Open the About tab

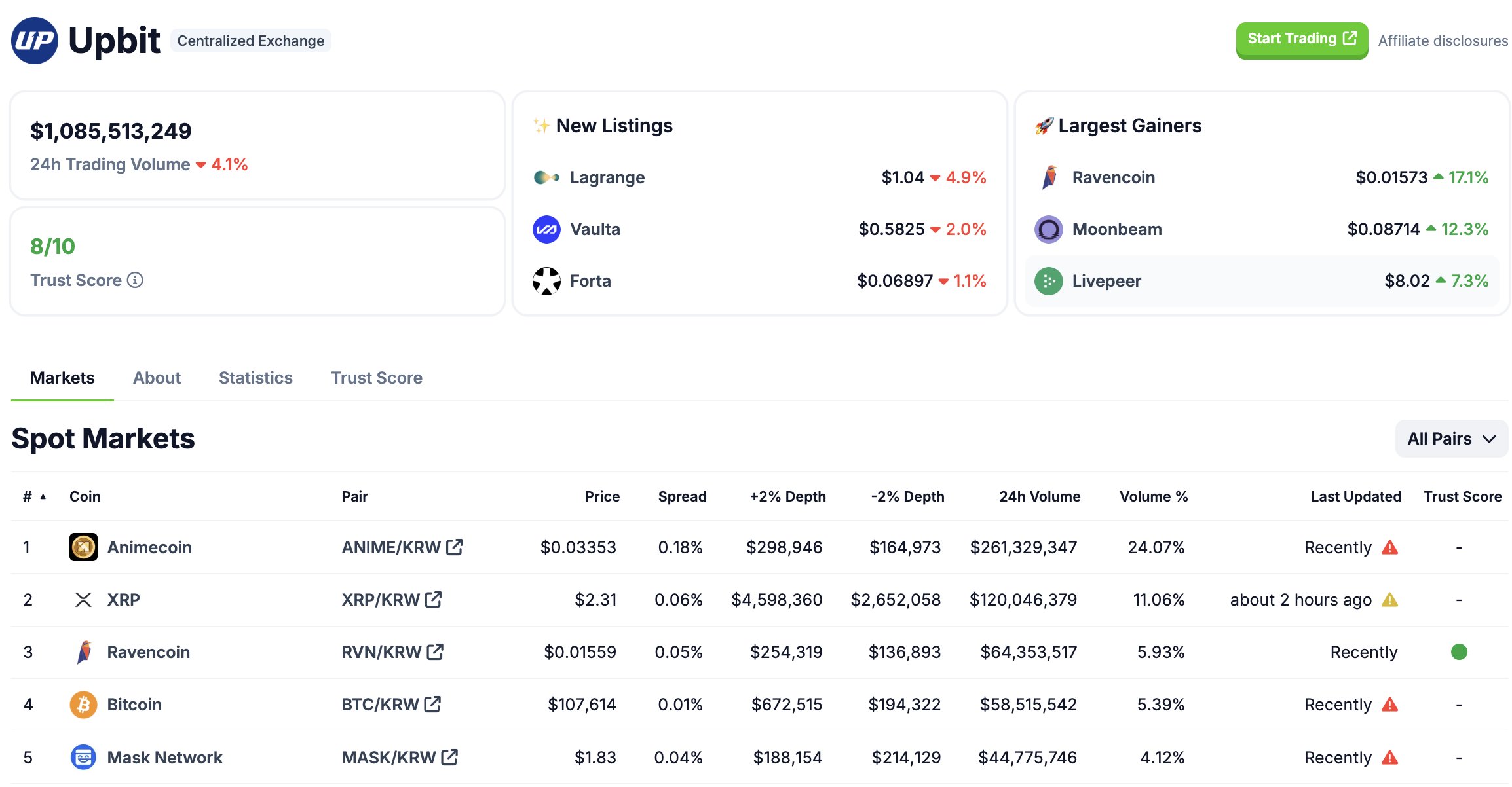coord(157,378)
